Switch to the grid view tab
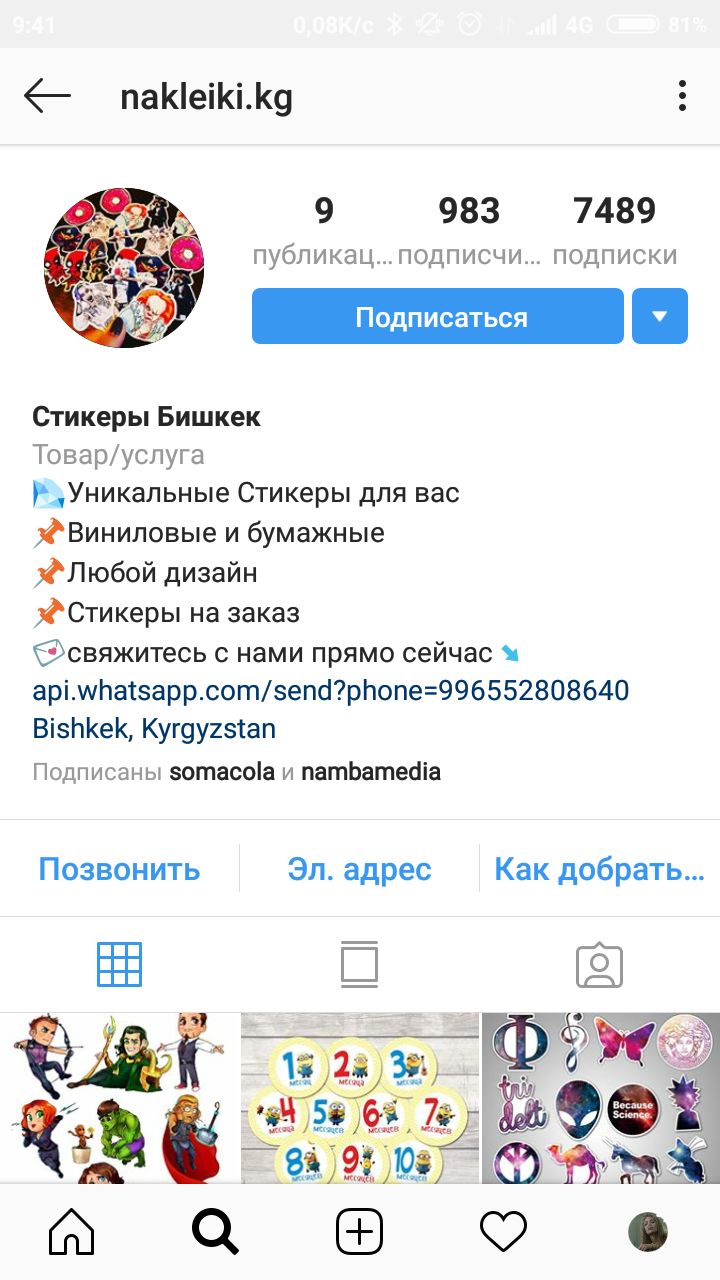 (119, 965)
